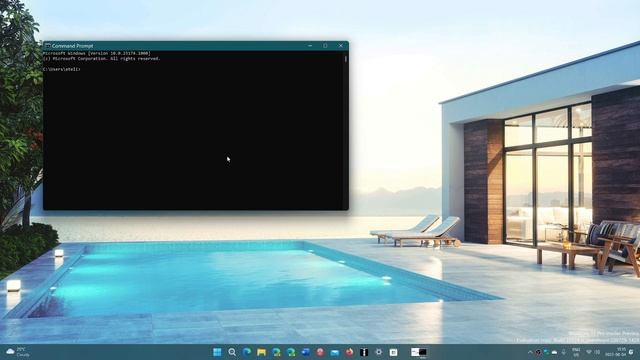This screenshot has width=640, height=360.
Task: Open Command Prompt window system menu icon
Action: [x=47, y=46]
